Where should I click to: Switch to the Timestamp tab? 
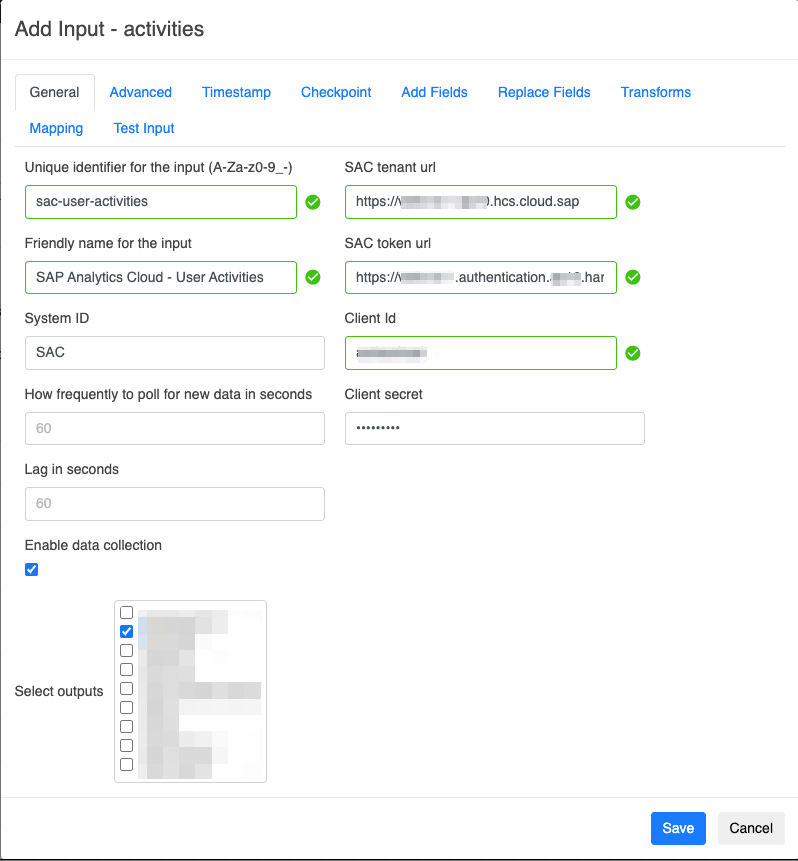[x=236, y=92]
